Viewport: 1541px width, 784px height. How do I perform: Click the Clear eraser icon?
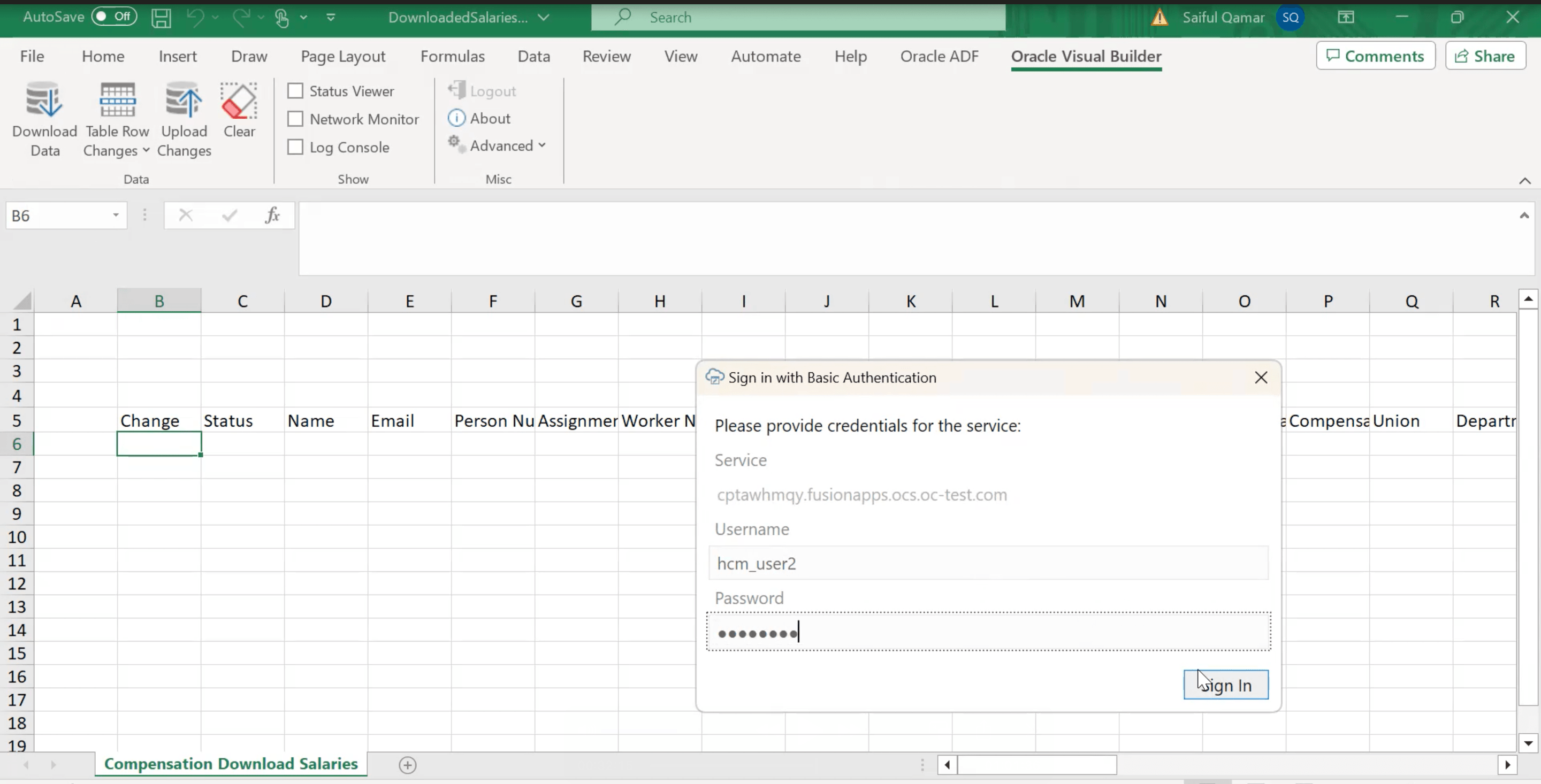coord(239,101)
